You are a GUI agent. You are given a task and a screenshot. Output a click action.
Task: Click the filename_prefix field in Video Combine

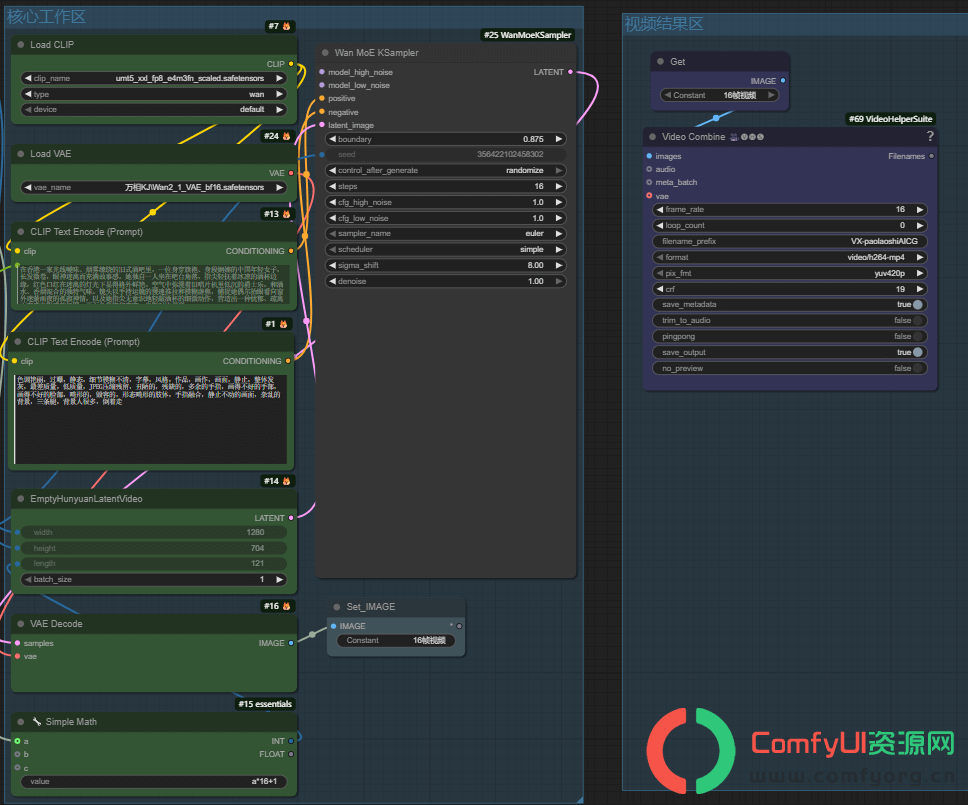pyautogui.click(x=790, y=241)
